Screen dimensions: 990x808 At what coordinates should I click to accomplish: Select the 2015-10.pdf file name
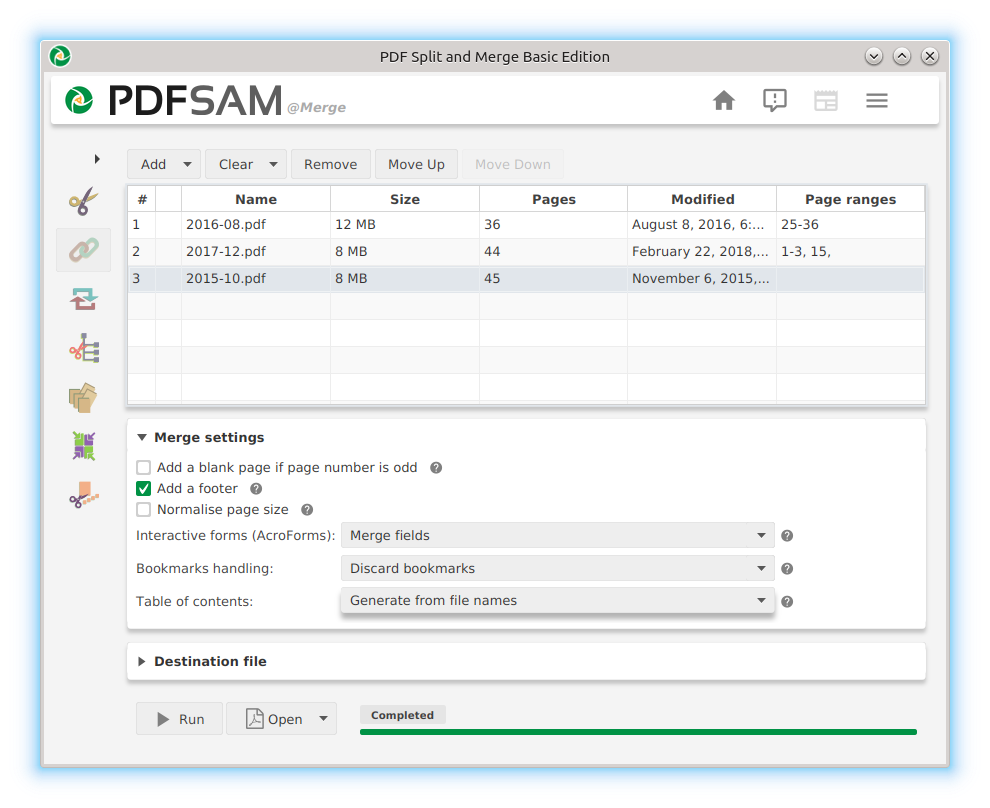pos(226,278)
